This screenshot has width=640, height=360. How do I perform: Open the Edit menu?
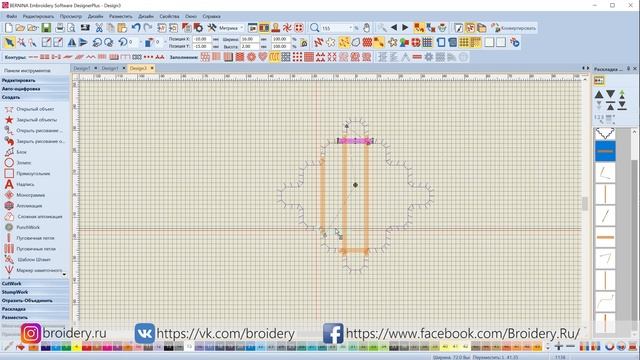pyautogui.click(x=38, y=16)
